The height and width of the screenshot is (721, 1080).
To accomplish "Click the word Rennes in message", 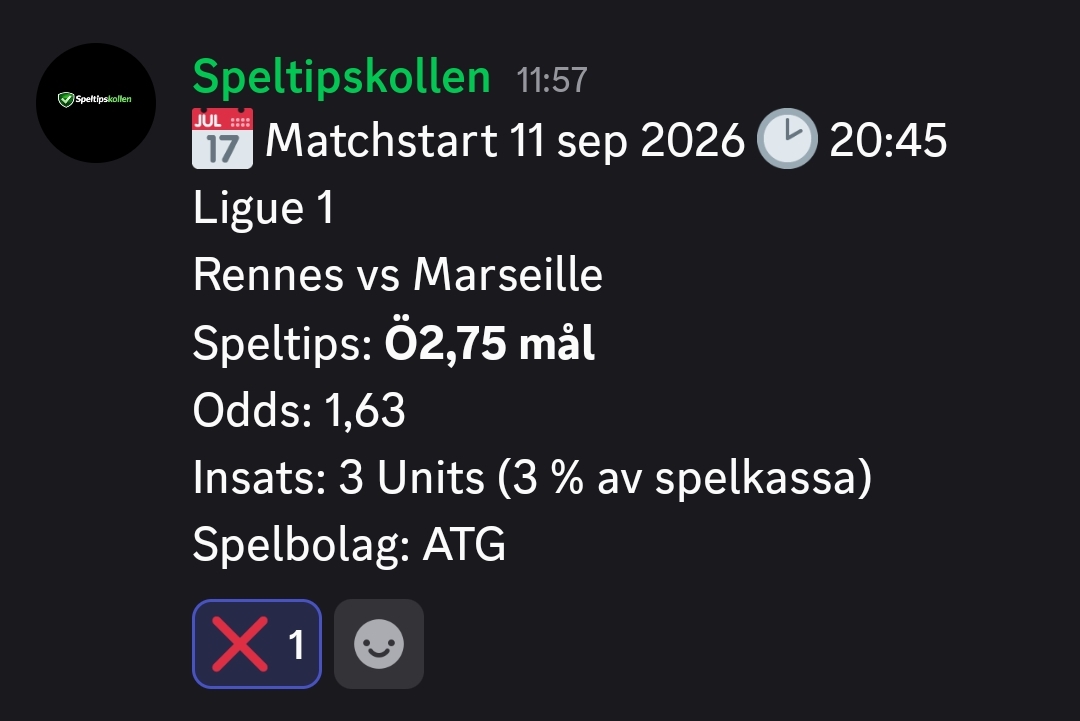I will [268, 275].
